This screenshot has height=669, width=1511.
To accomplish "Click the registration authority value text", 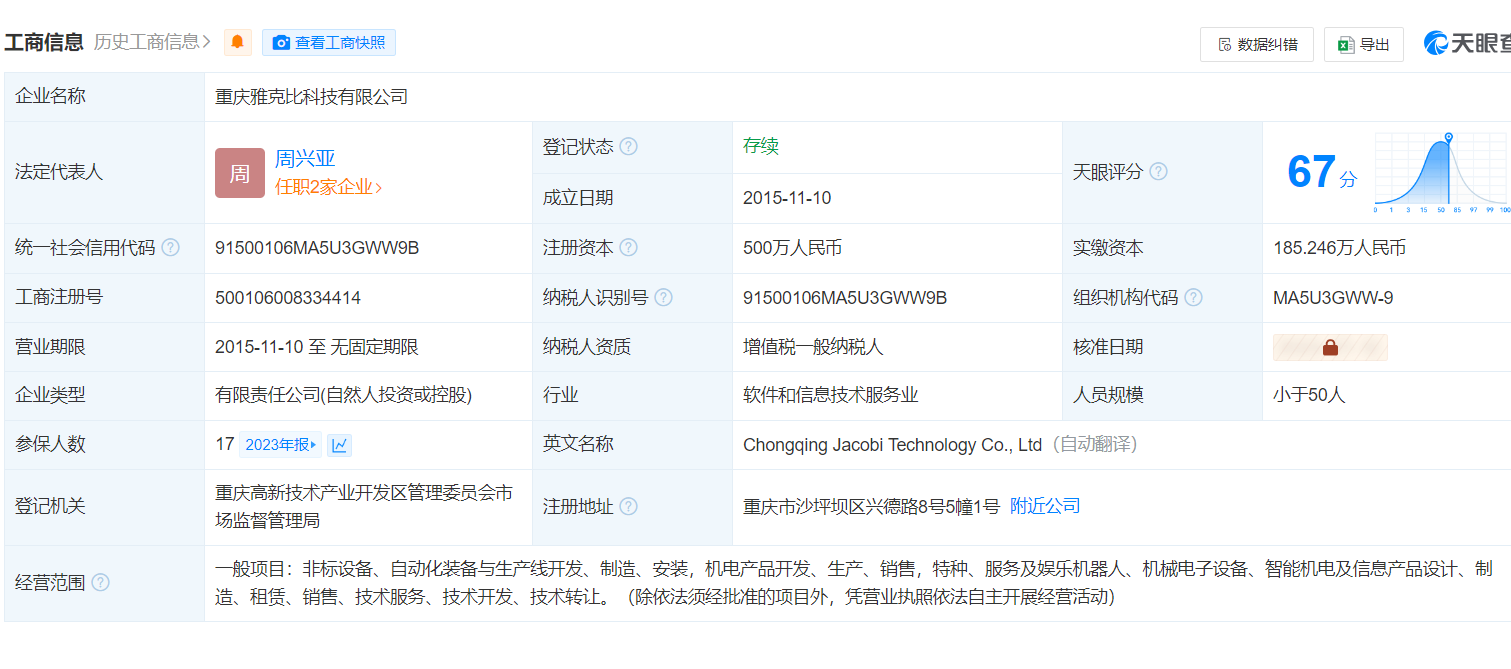I will [364, 507].
